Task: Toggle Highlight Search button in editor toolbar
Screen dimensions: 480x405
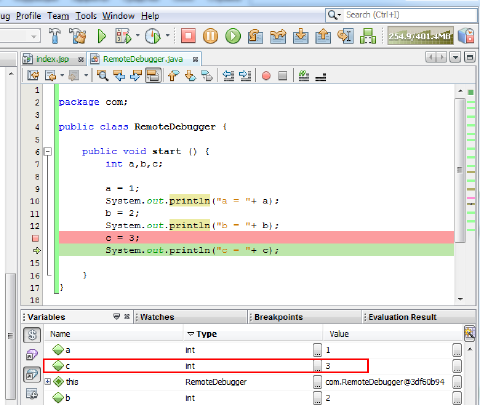Action: [153, 76]
